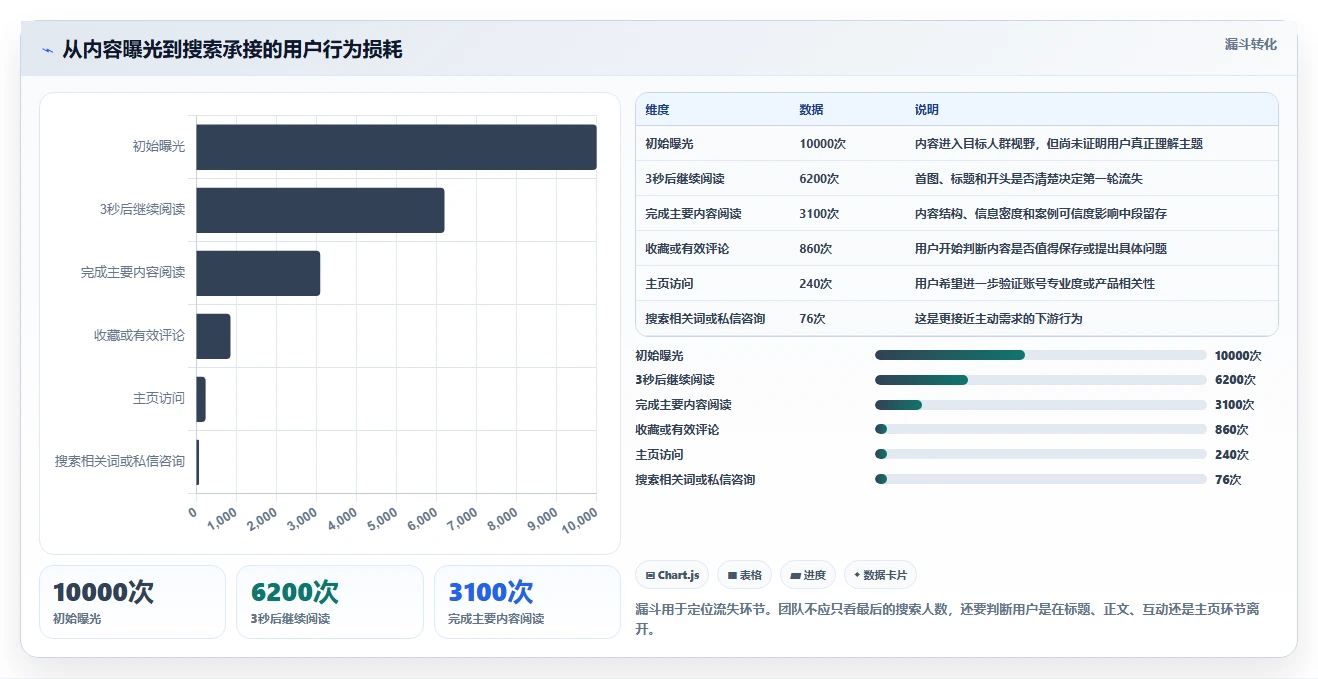Click the 收藏或有效评论 progress bar

pos(1041,429)
